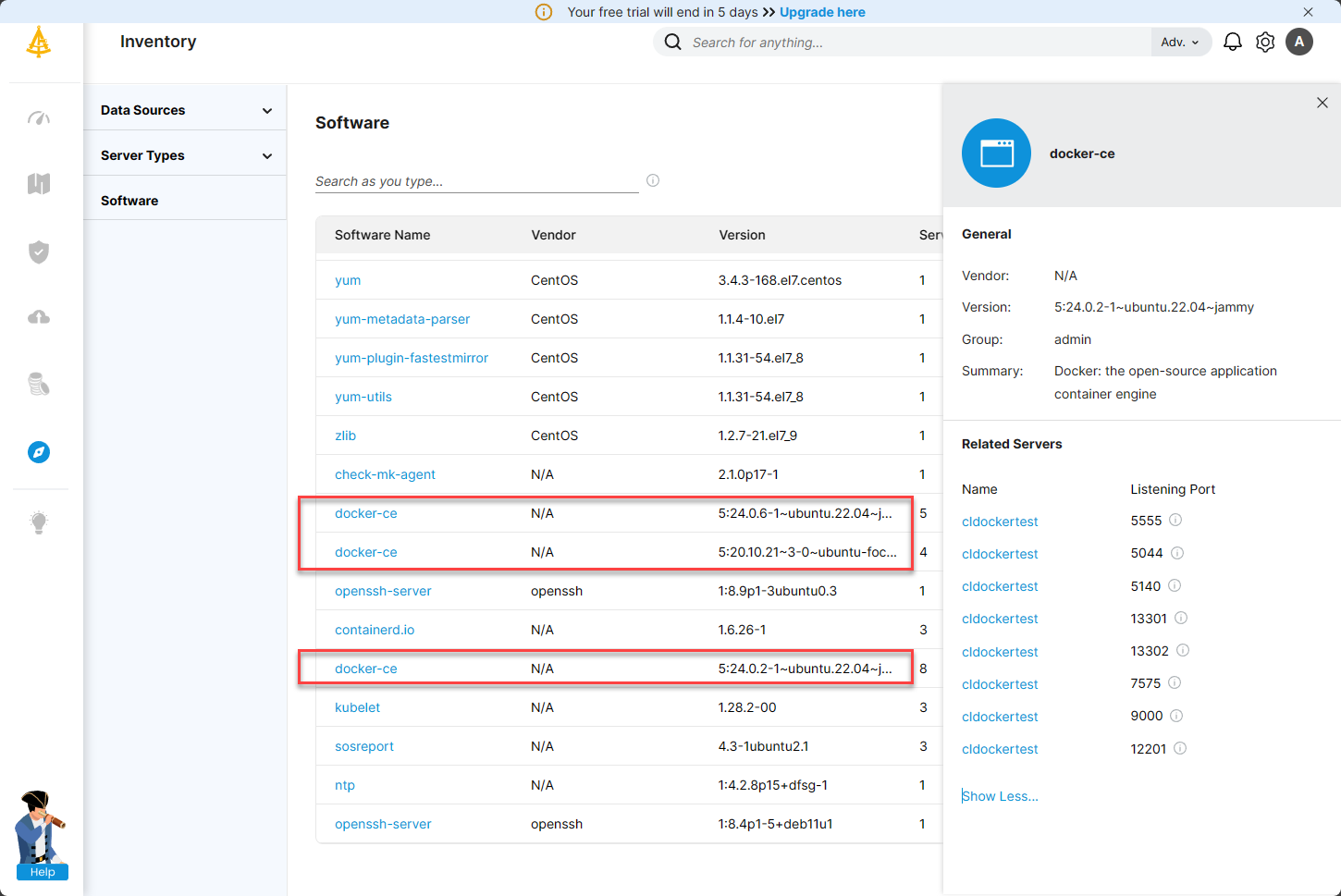Click info icon next to software search

click(x=653, y=180)
